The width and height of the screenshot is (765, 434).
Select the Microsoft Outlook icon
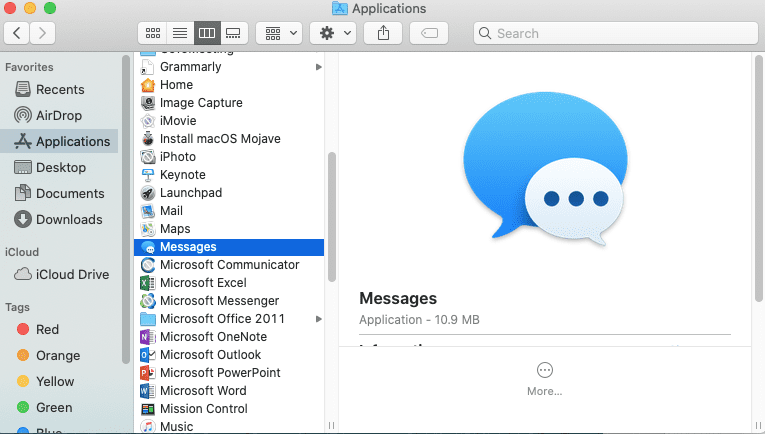(148, 355)
